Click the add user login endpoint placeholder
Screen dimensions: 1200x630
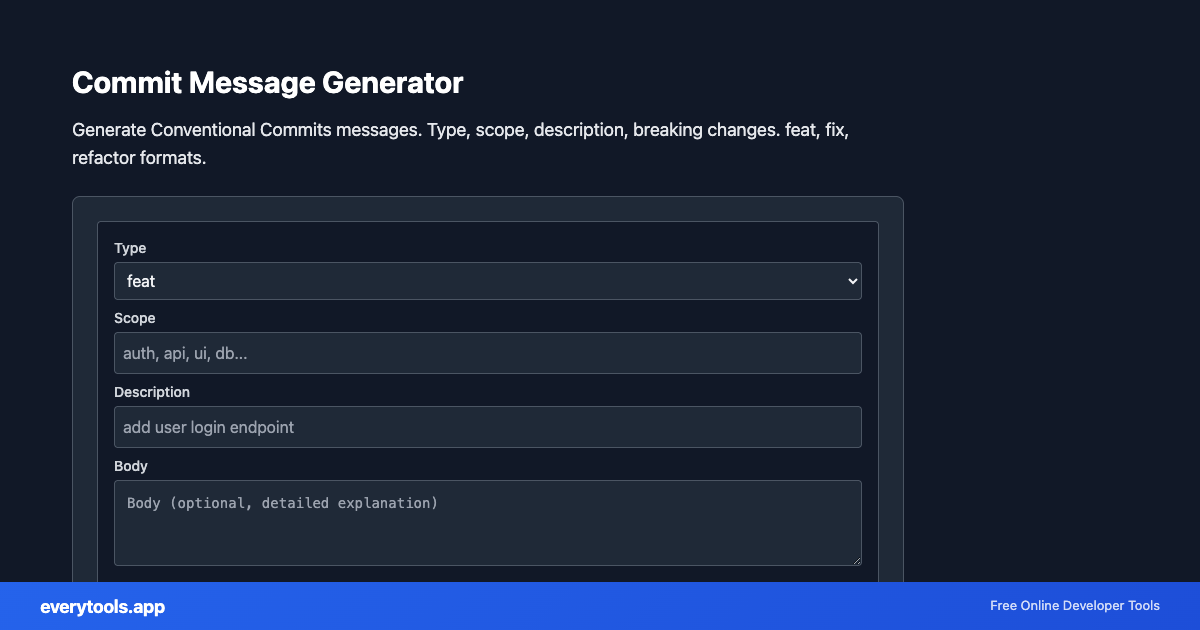point(207,427)
